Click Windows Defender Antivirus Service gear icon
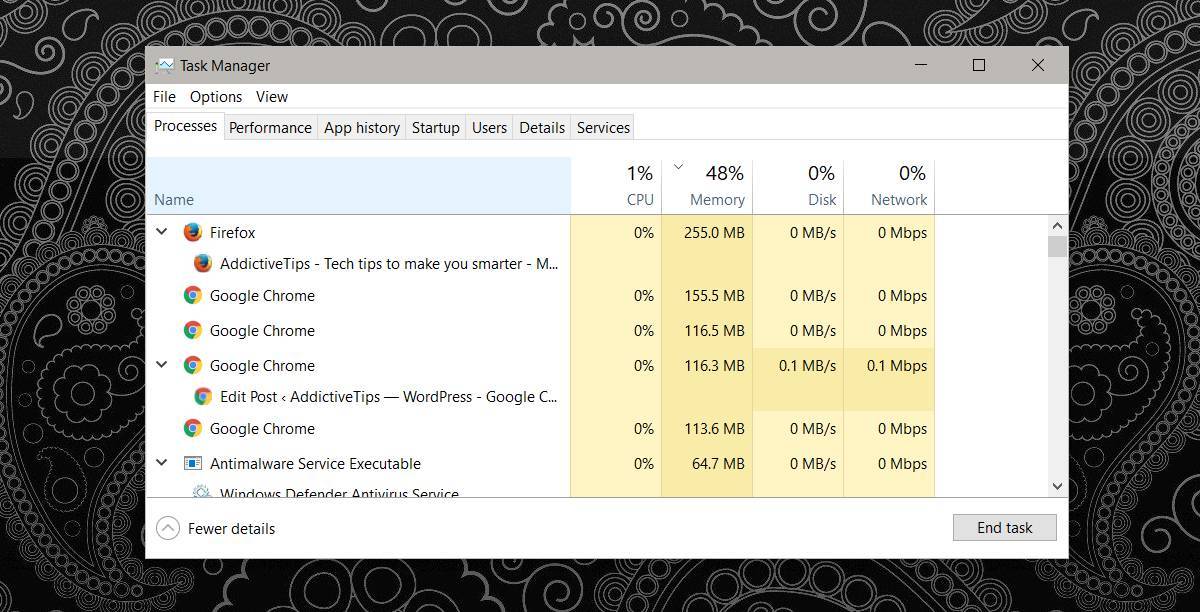This screenshot has width=1200, height=612. tap(201, 492)
